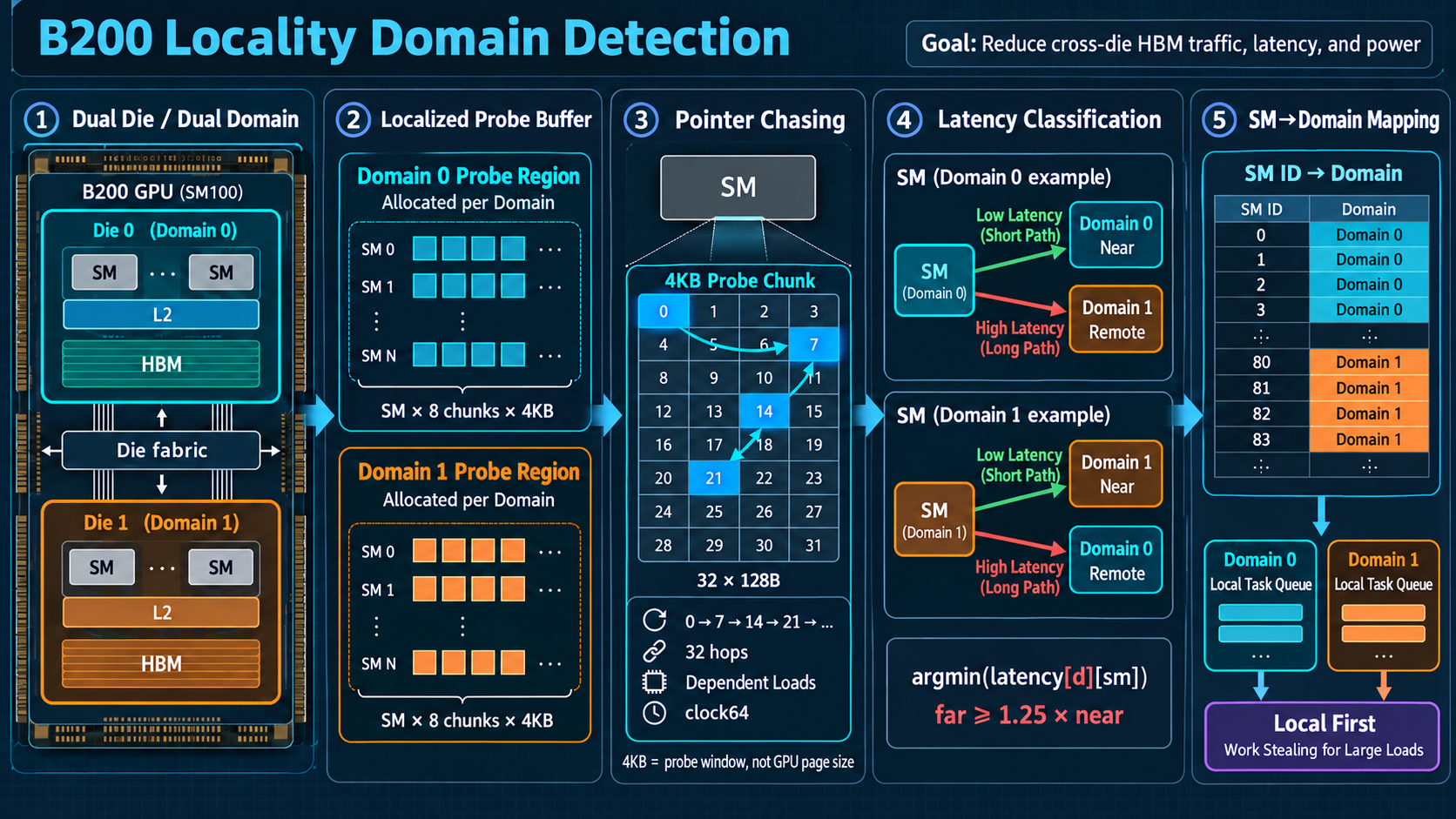Click the 'Domain 0 Probe Region' heading
Screen dimensions: 1456x819
pyautogui.click(x=468, y=176)
